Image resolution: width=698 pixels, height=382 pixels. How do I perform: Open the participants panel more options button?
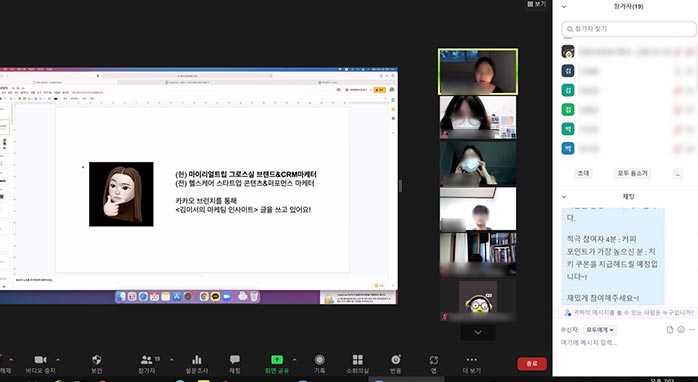point(678,173)
